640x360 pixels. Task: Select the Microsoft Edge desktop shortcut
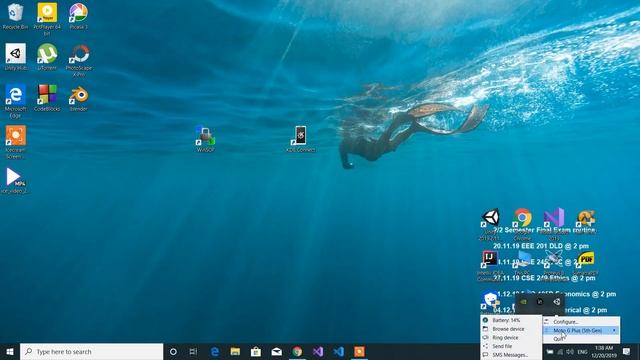click(16, 101)
